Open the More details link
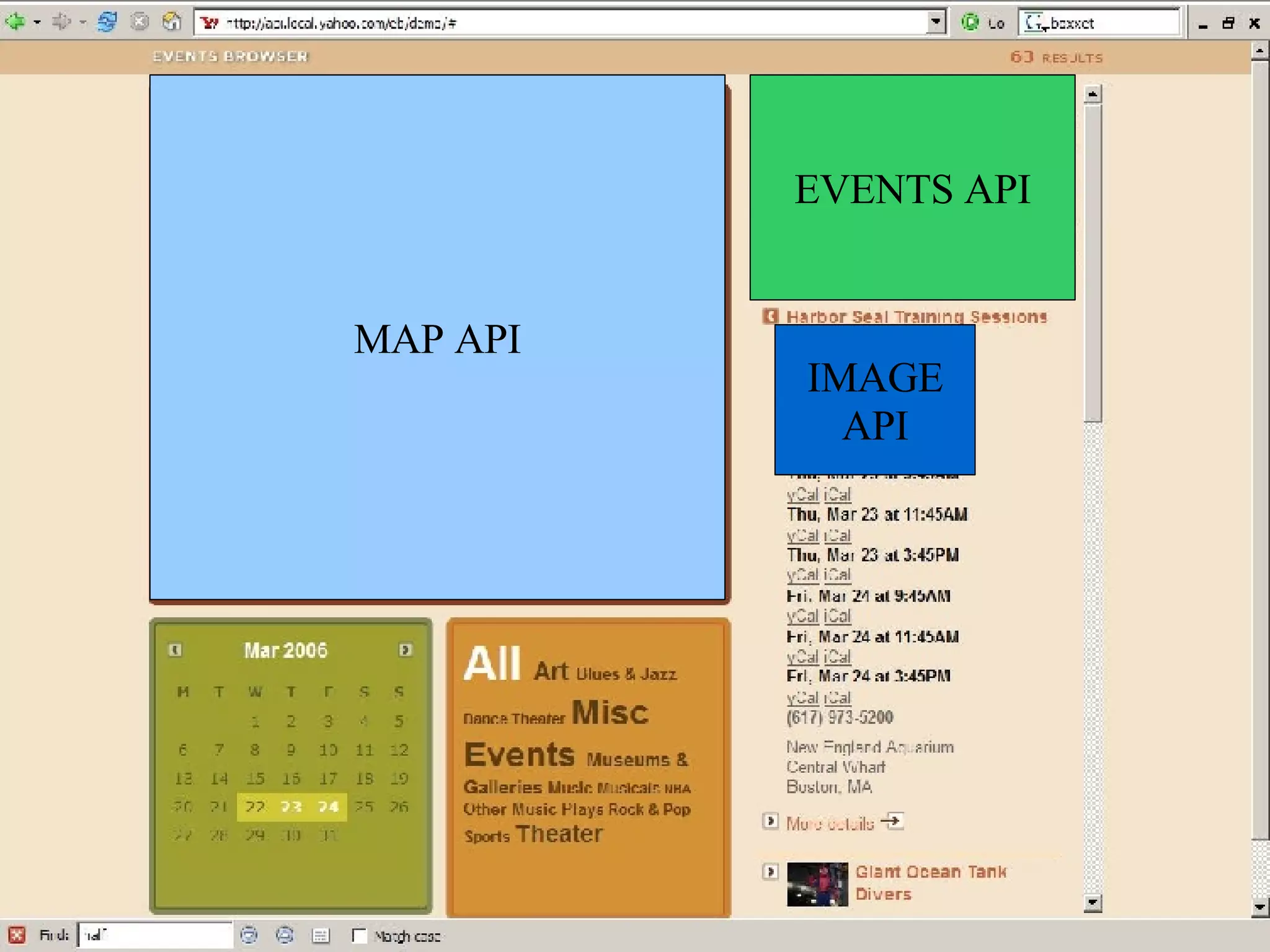Image resolution: width=1270 pixels, height=952 pixels. point(830,823)
